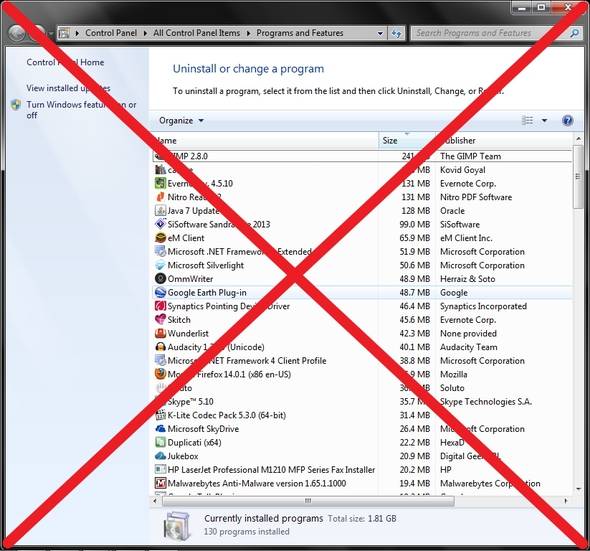Click the change view icon button

[528, 120]
